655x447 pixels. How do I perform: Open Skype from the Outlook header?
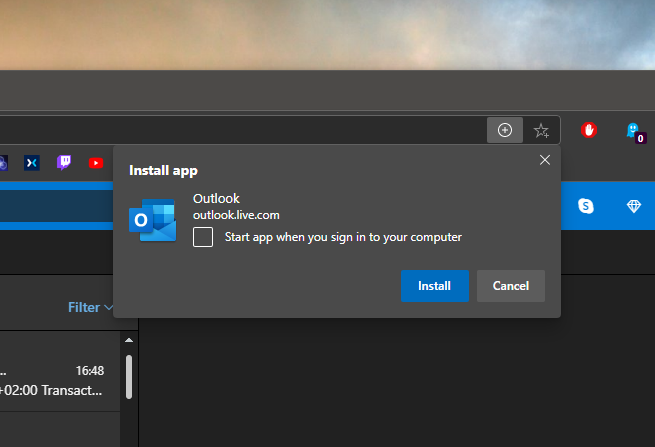(x=586, y=205)
